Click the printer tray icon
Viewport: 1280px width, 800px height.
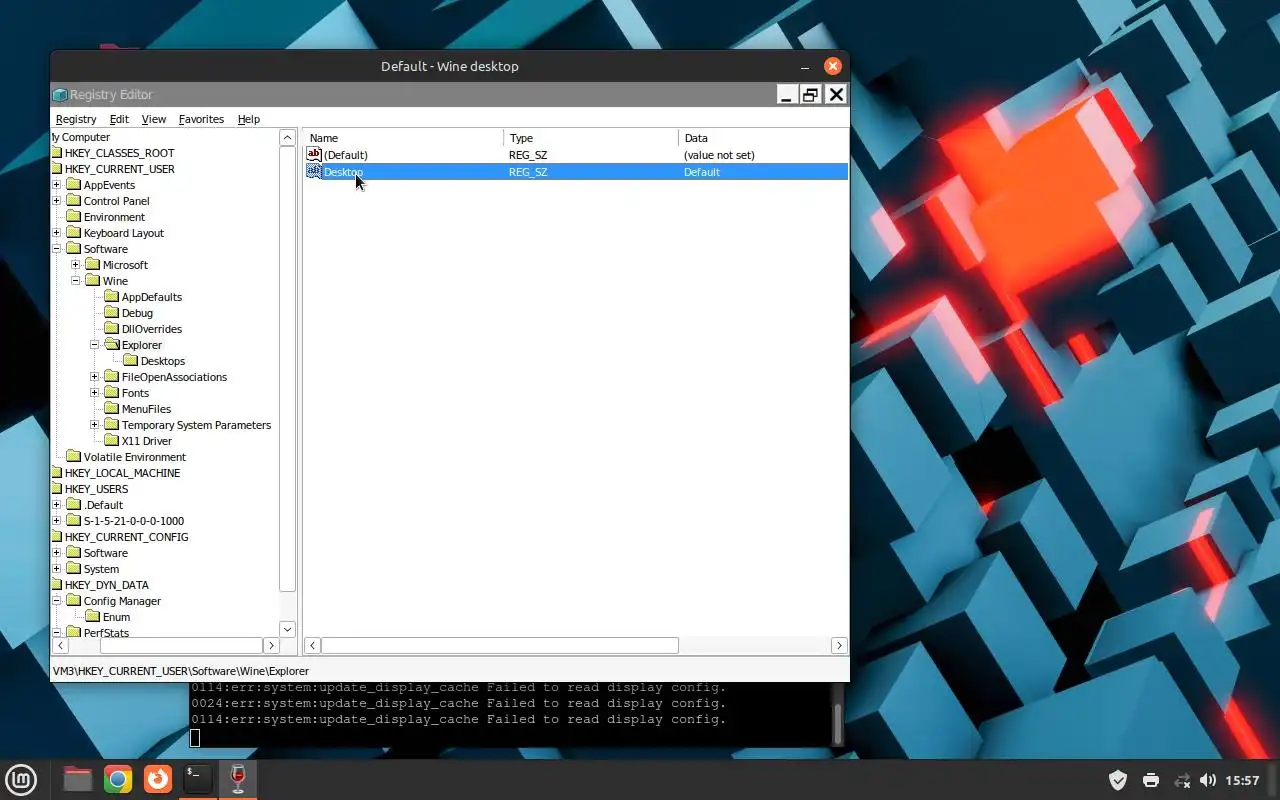click(1151, 780)
